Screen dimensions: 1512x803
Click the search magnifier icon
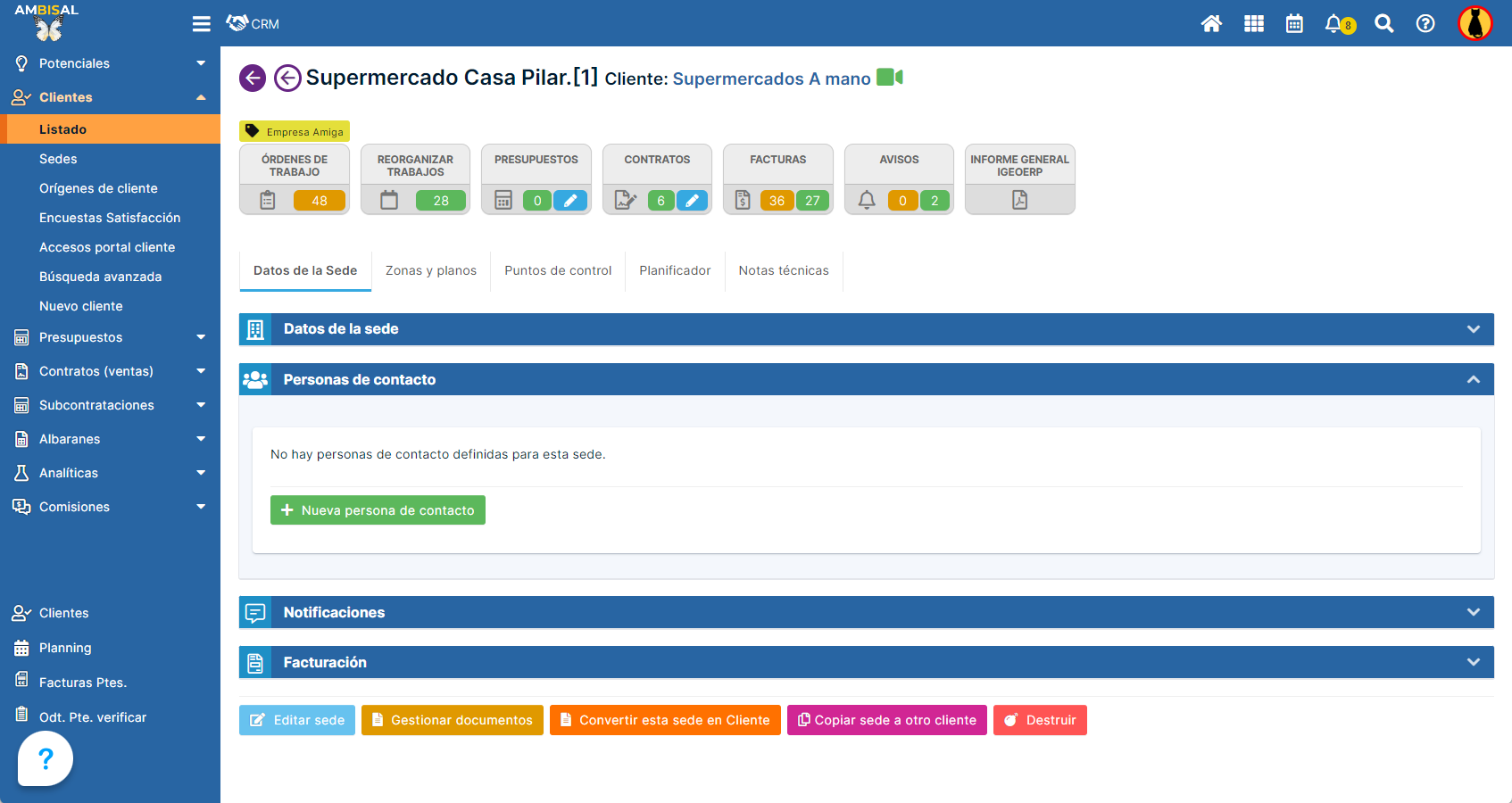1383,24
